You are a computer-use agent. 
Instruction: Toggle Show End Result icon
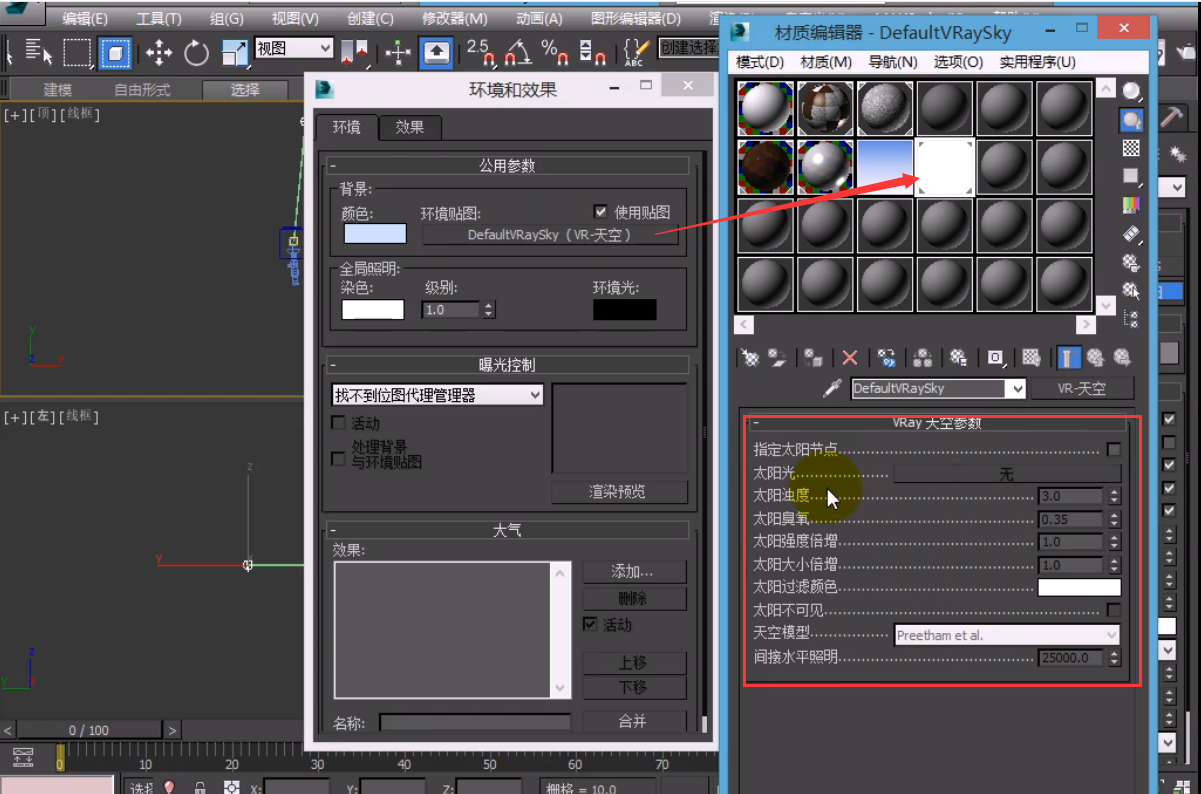tap(1069, 357)
